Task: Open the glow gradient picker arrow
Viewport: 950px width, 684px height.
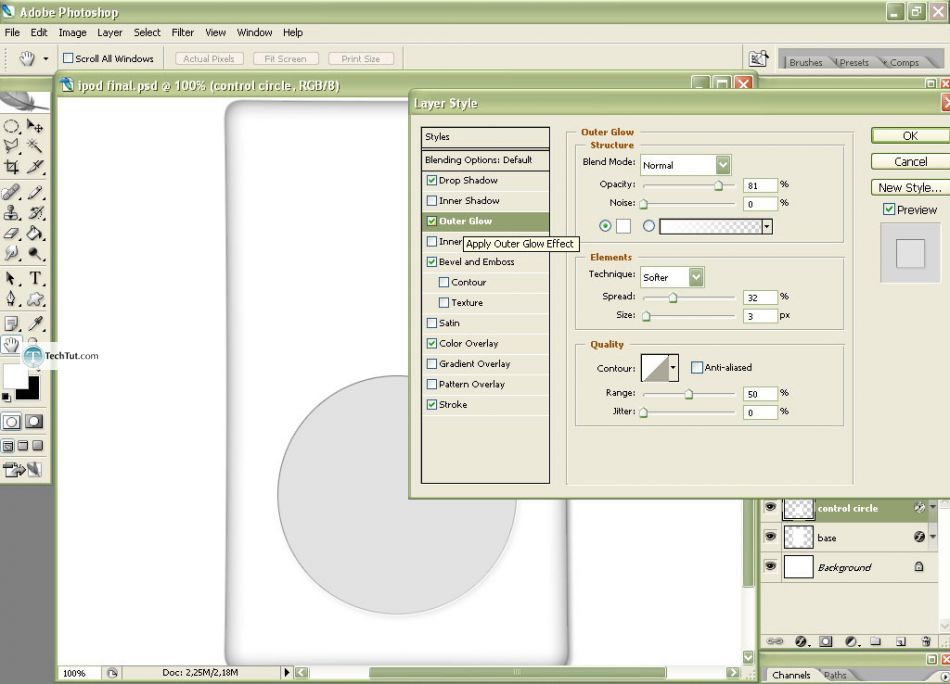Action: [767, 227]
